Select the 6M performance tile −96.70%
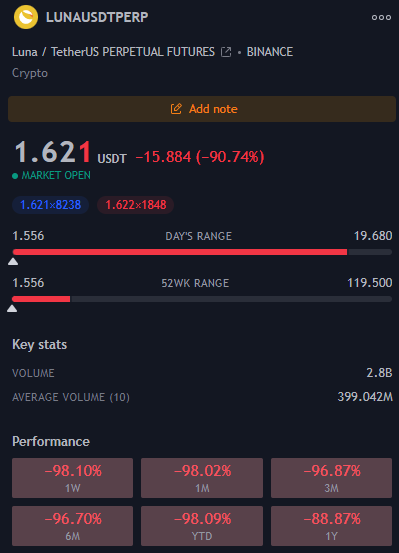The height and width of the screenshot is (553, 399). [x=72, y=526]
